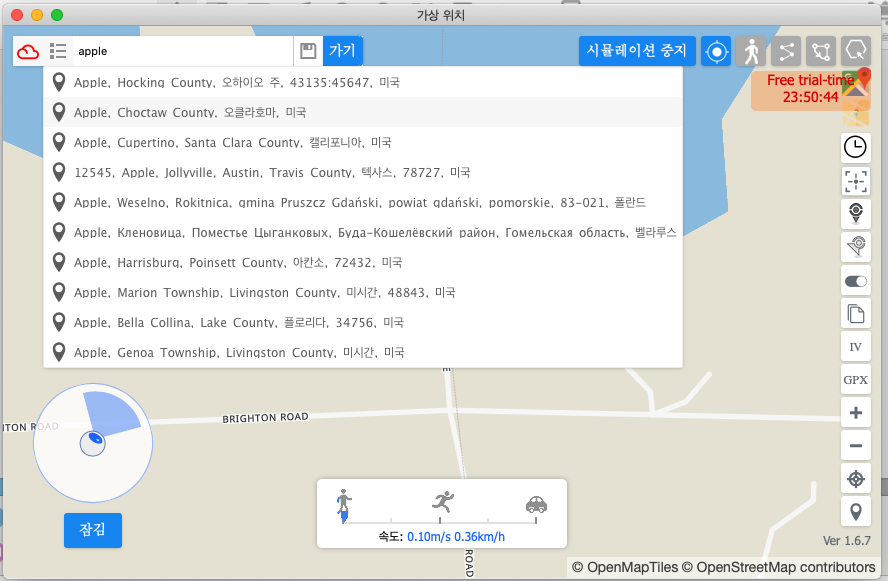
Task: Select Apple, Choctaw County result
Action: click(x=363, y=112)
